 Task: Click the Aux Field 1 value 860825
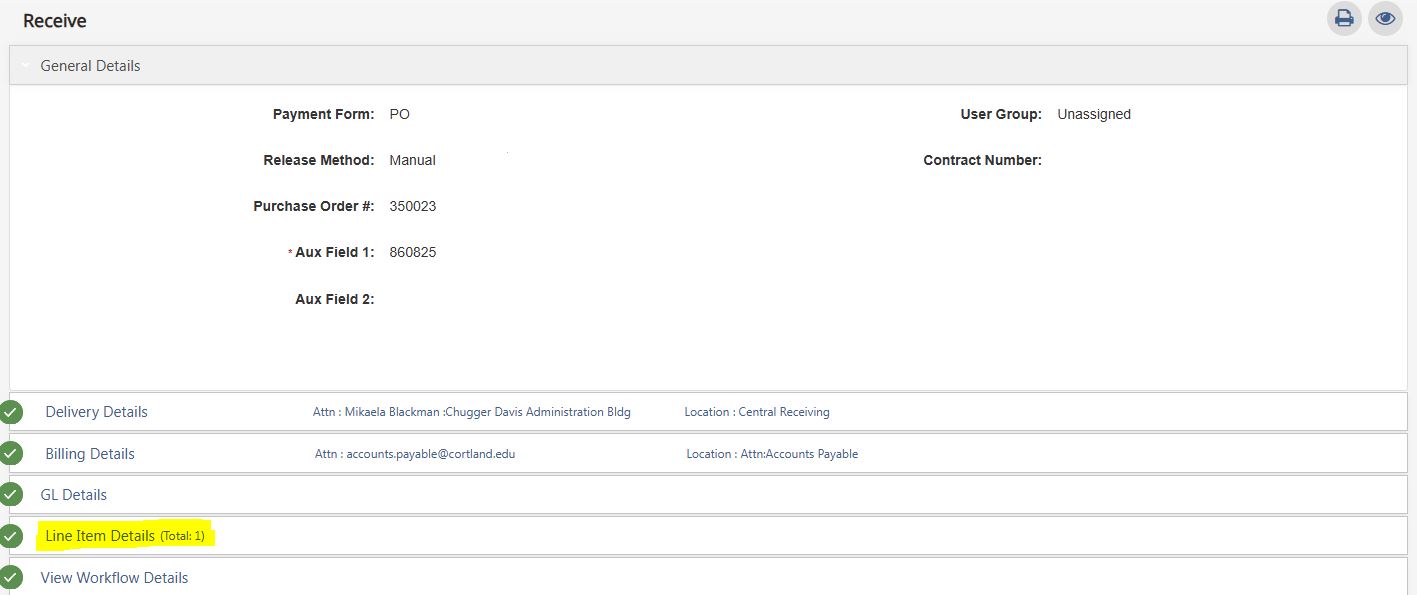coord(412,252)
